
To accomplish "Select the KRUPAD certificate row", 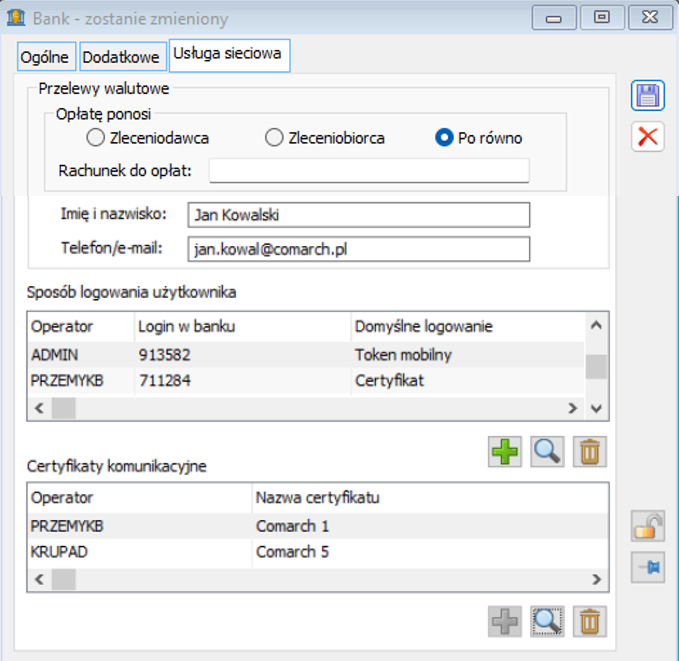I will pos(318,552).
